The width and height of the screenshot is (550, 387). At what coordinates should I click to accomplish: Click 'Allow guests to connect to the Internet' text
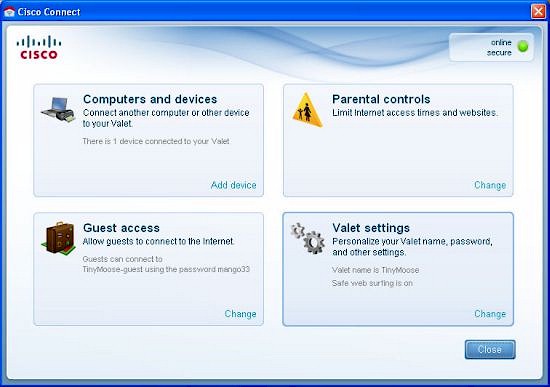pyautogui.click(x=159, y=242)
